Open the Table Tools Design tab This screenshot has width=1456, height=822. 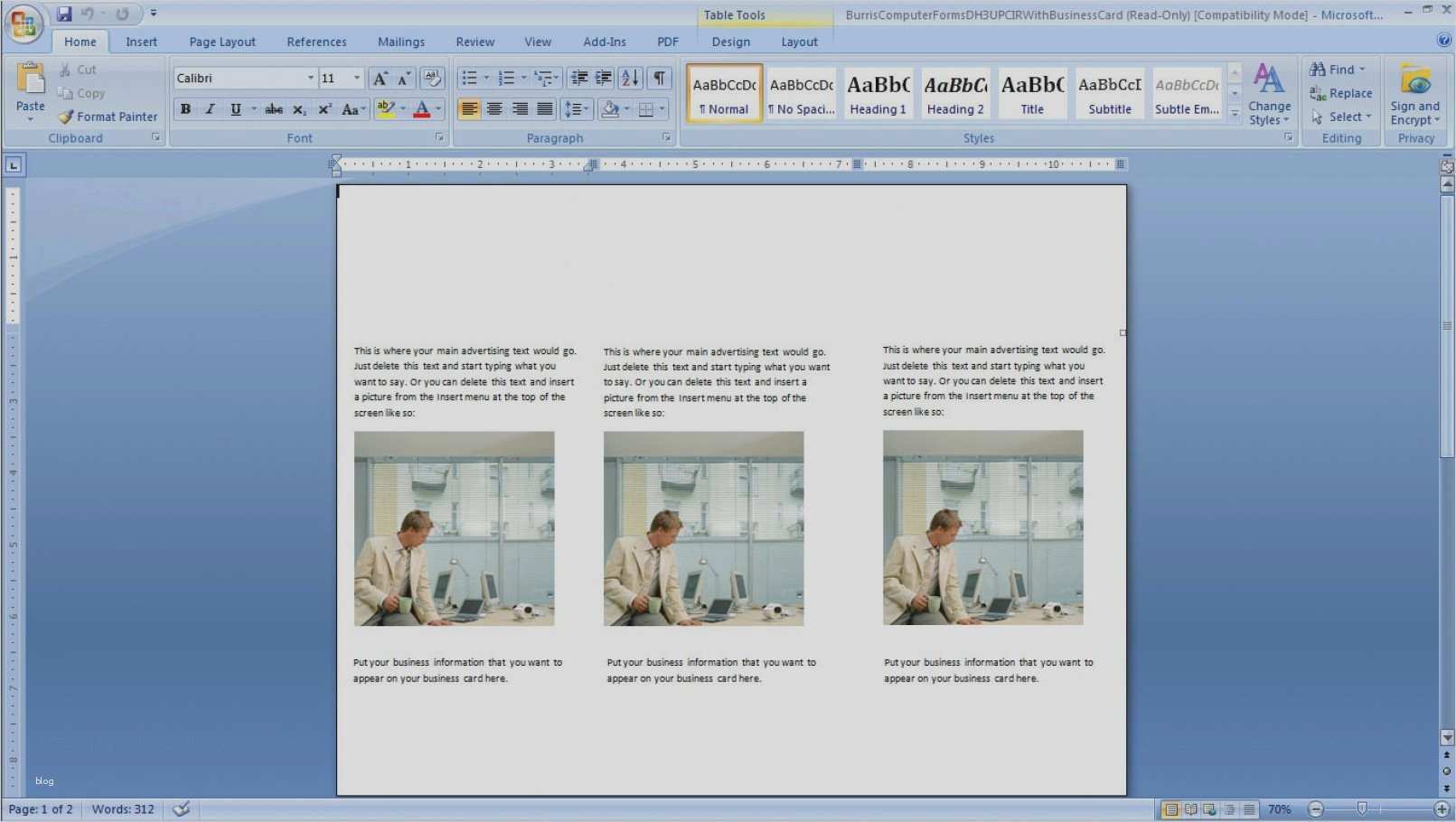[x=730, y=42]
